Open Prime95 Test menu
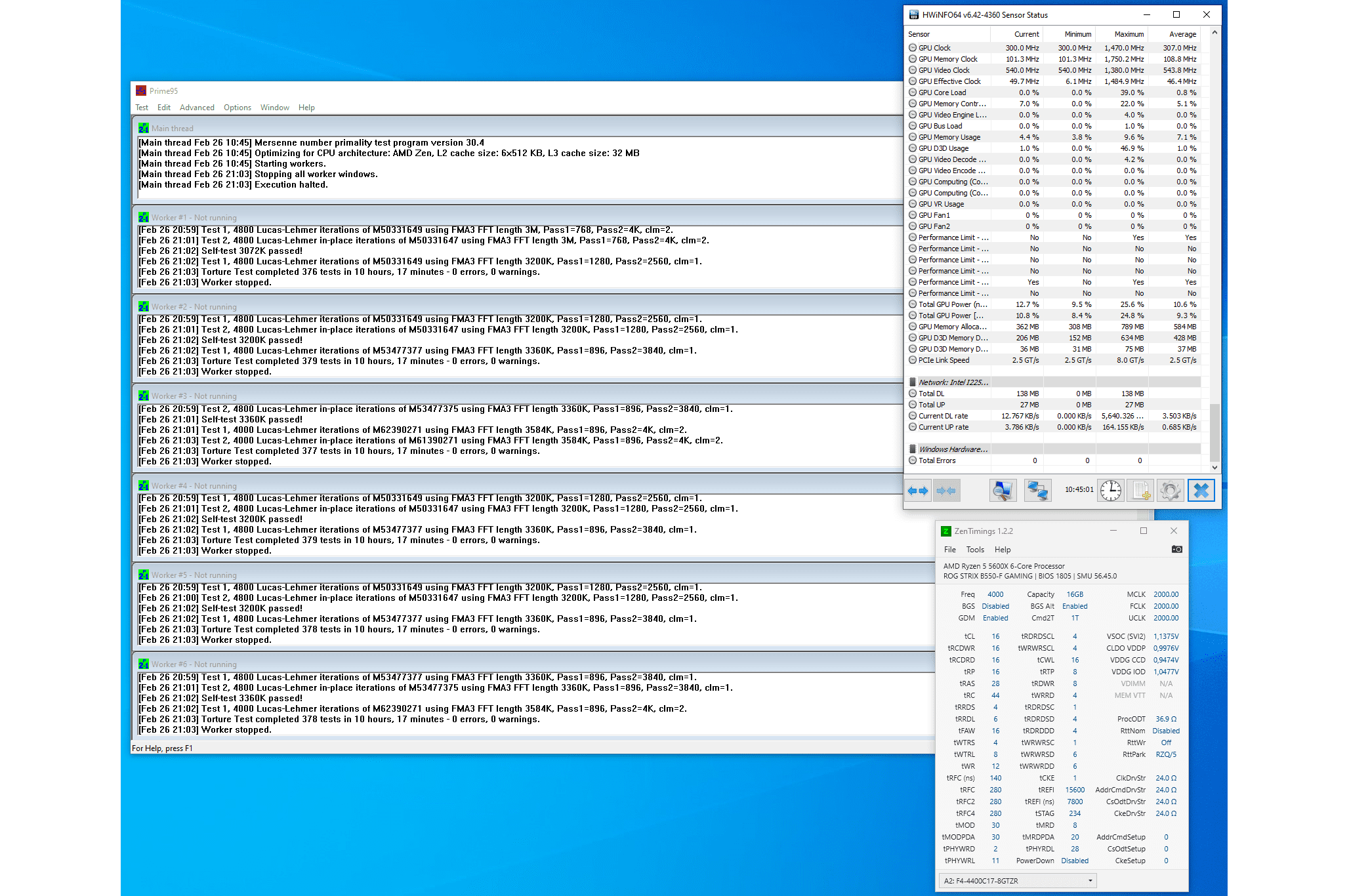This screenshot has height=896, width=1349. 142,108
